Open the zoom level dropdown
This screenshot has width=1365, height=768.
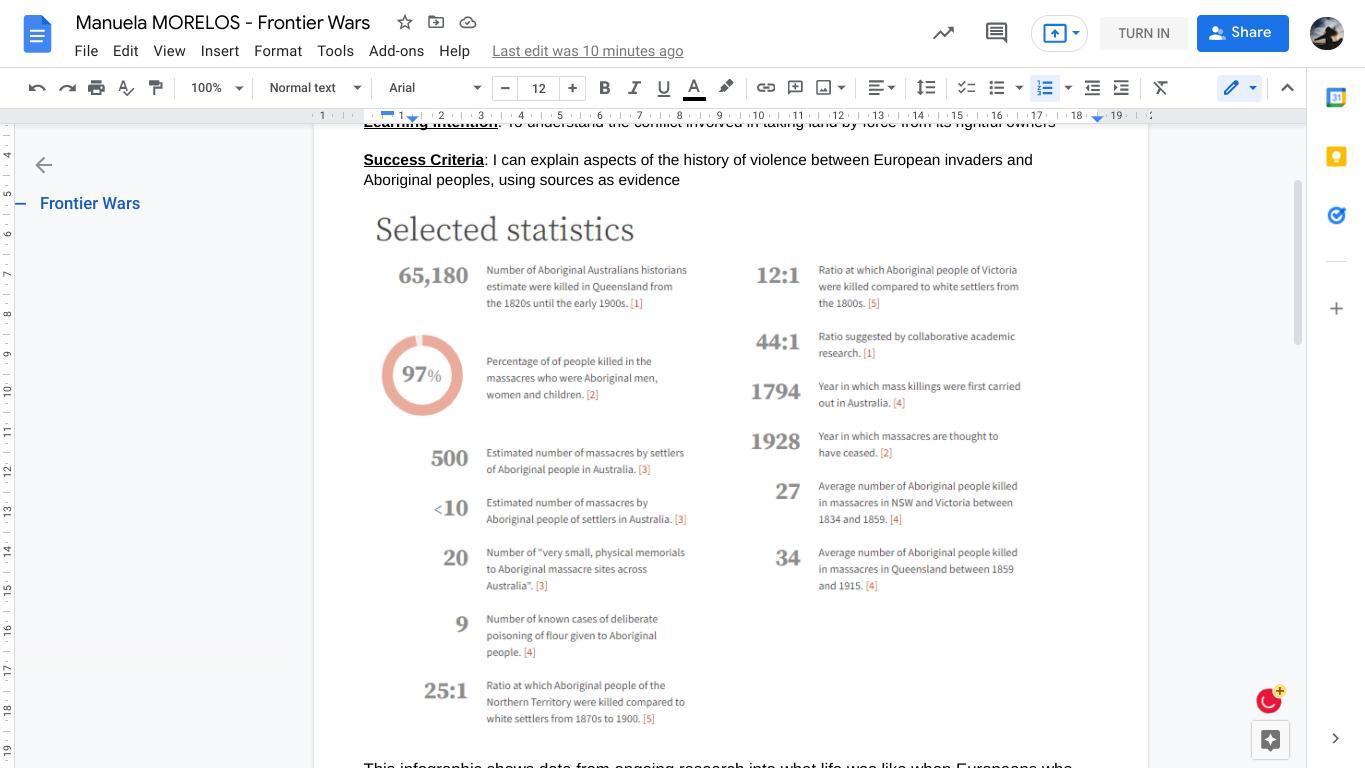point(217,88)
